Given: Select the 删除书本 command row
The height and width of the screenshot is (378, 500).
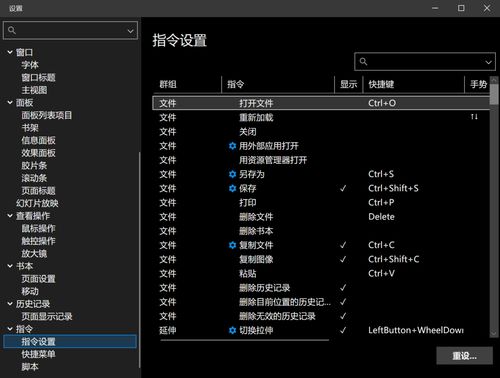Looking at the screenshot, I should tap(321, 231).
